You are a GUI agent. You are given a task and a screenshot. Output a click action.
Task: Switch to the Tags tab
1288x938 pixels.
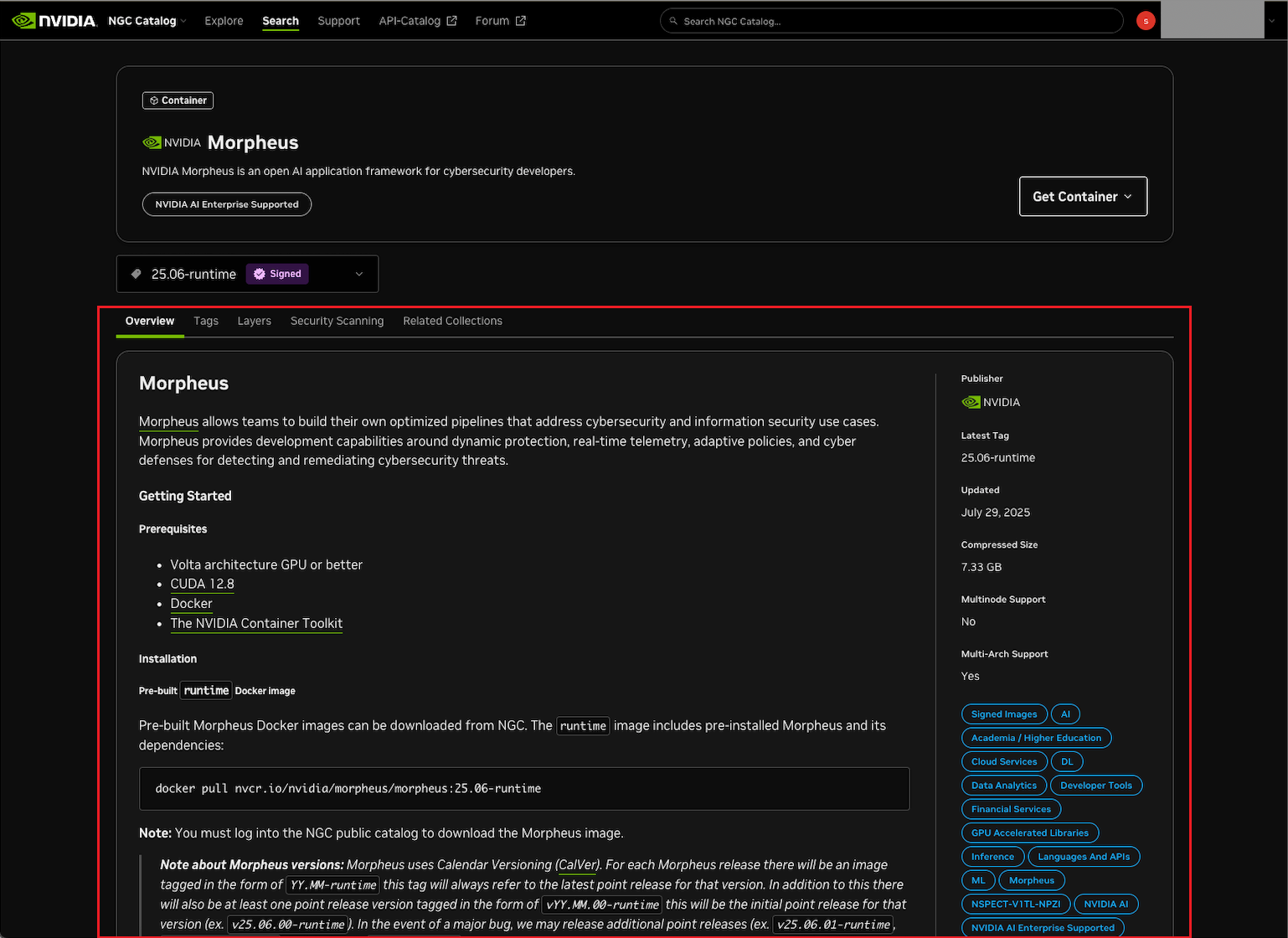click(x=206, y=321)
